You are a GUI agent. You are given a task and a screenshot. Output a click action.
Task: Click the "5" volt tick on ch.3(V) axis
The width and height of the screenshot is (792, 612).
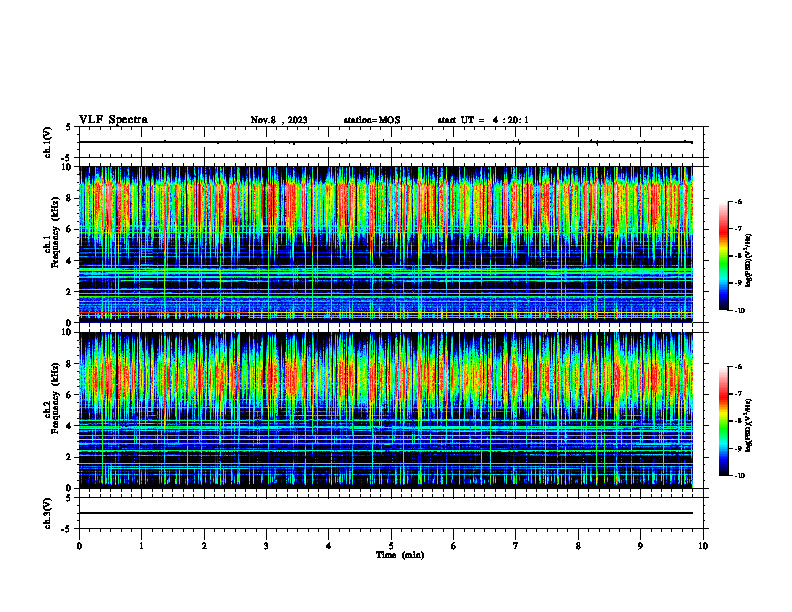pos(68,498)
